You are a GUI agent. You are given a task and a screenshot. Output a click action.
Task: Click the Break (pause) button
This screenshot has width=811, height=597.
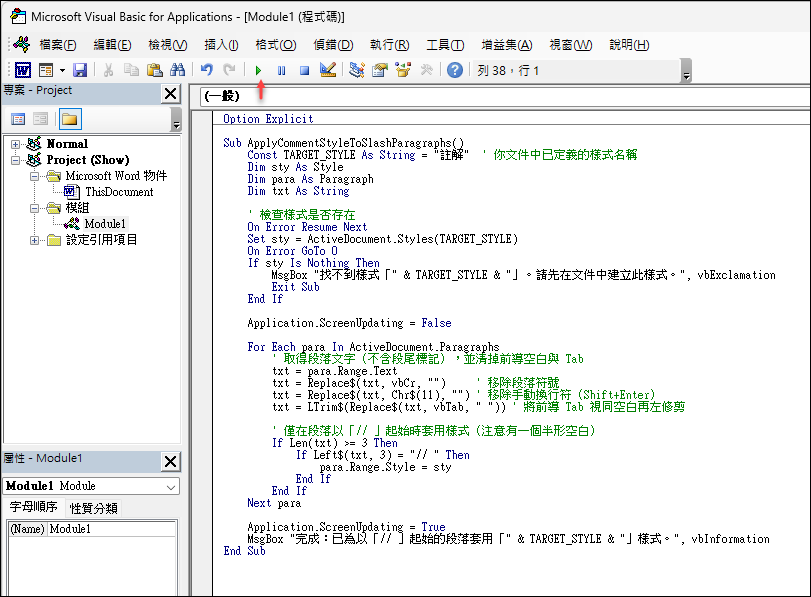pyautogui.click(x=281, y=70)
